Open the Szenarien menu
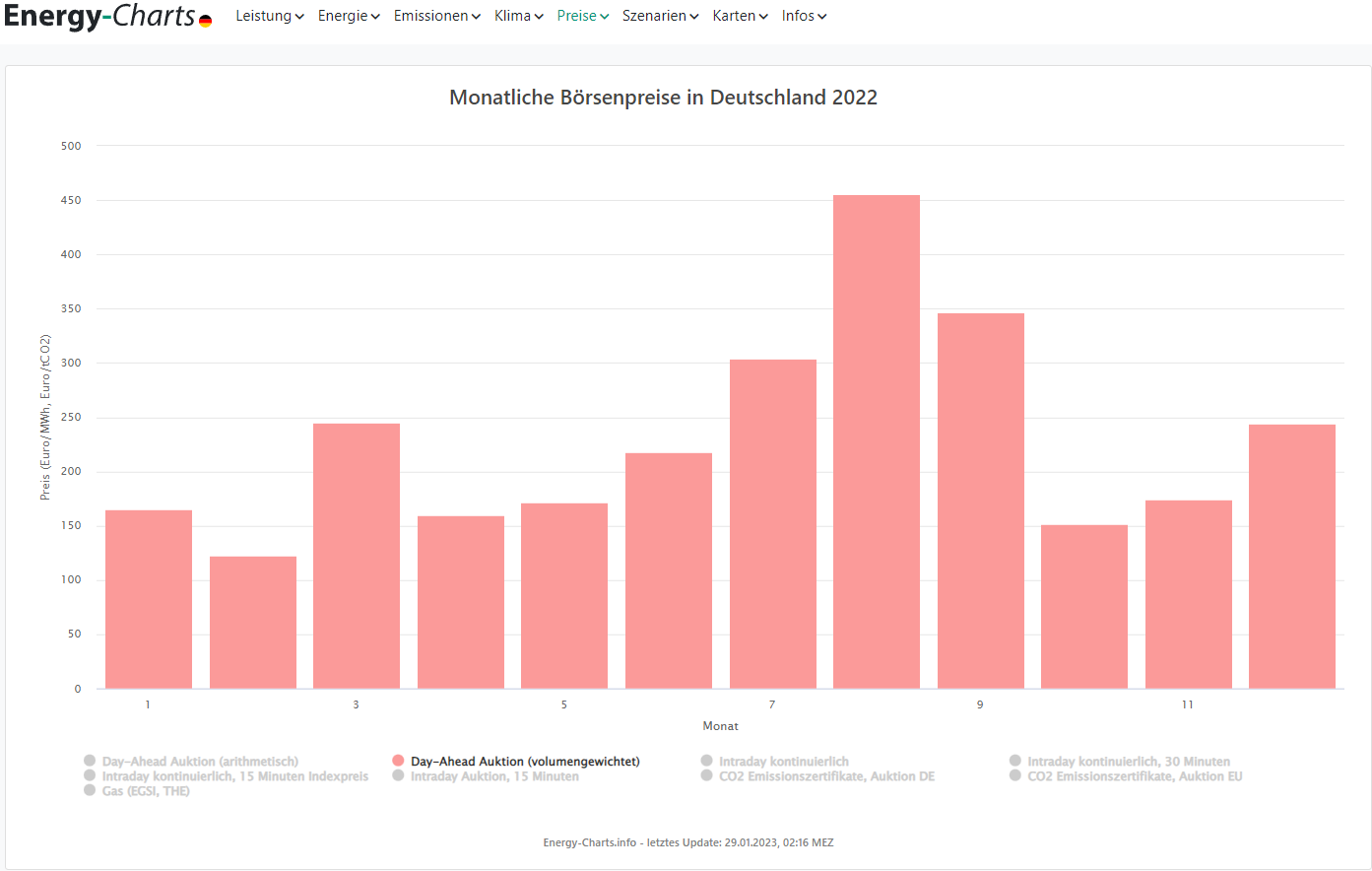This screenshot has height=871, width=1372. [660, 16]
